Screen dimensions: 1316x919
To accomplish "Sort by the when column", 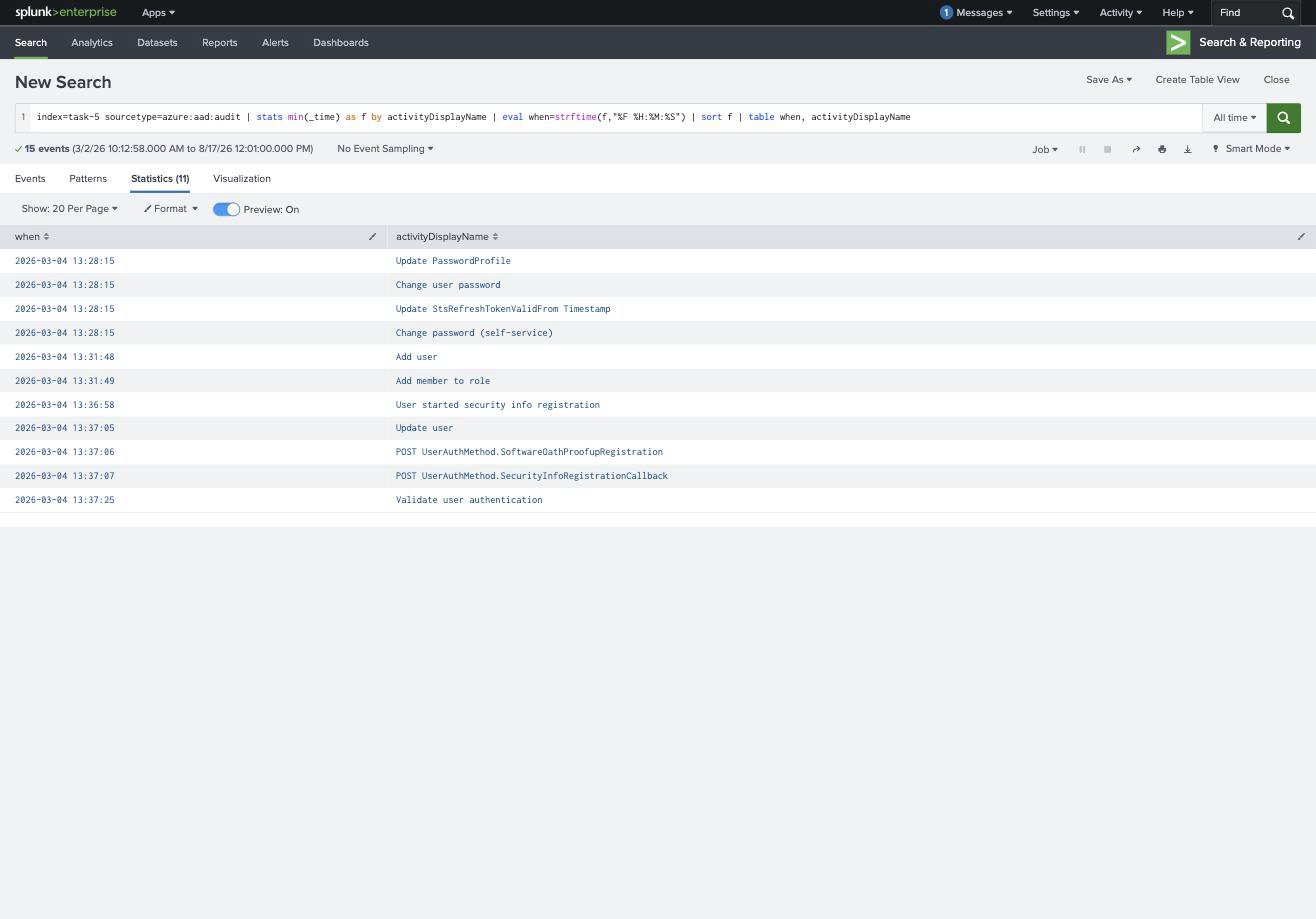I will (x=32, y=237).
